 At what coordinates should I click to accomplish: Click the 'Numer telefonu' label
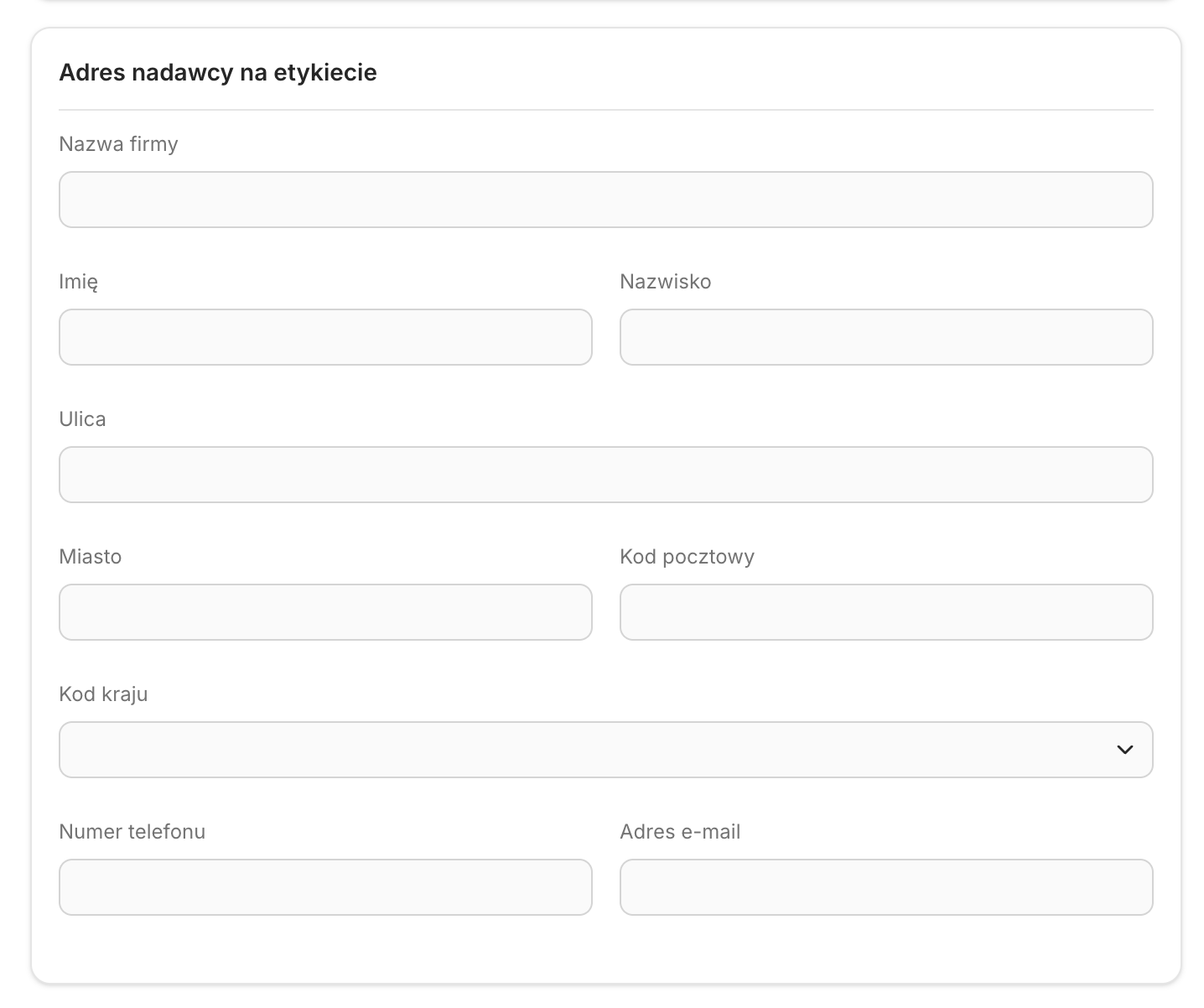point(132,832)
